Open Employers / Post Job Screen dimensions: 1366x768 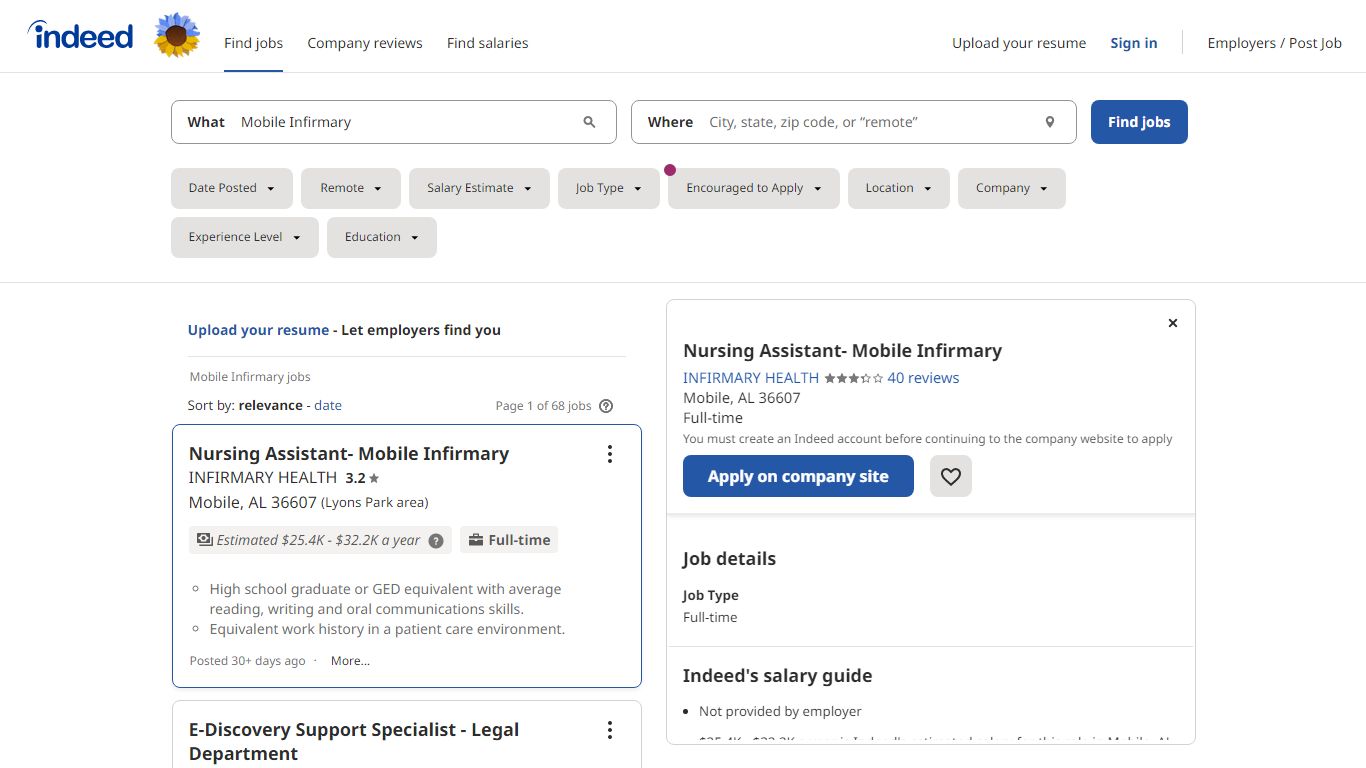coord(1275,43)
